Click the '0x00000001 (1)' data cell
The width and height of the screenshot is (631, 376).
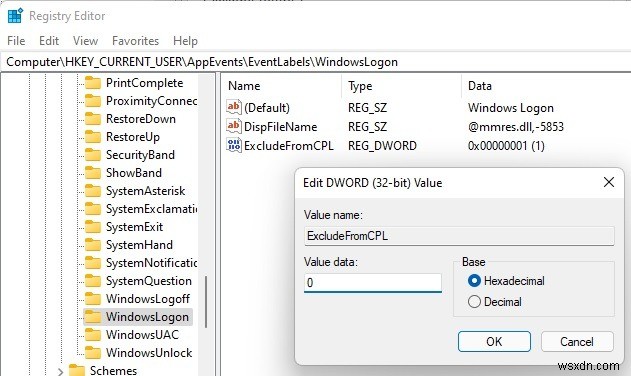point(506,146)
